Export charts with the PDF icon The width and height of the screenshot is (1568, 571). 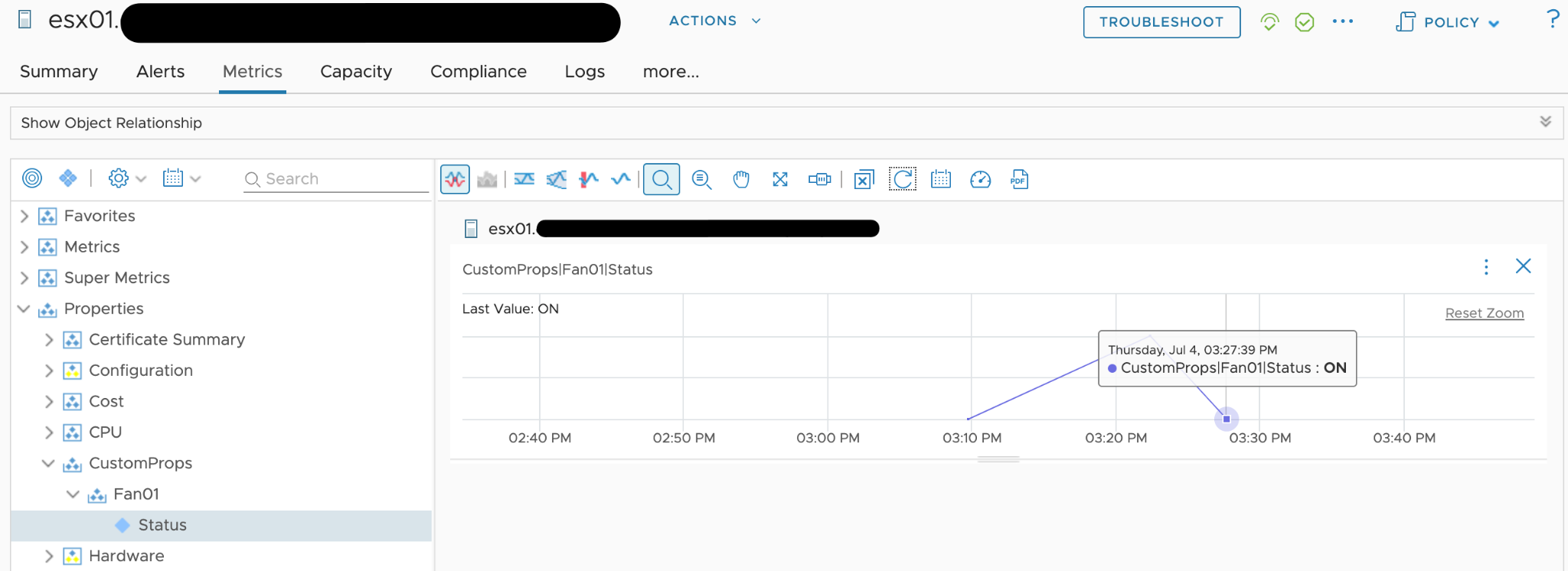(1019, 180)
